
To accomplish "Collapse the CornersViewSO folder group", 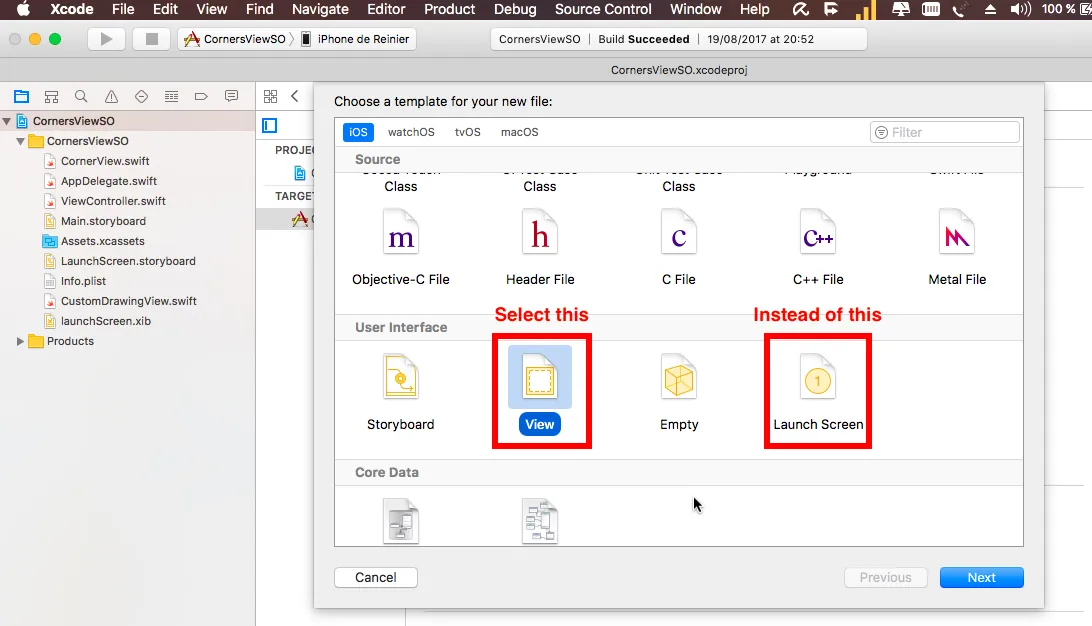I will coord(21,141).
